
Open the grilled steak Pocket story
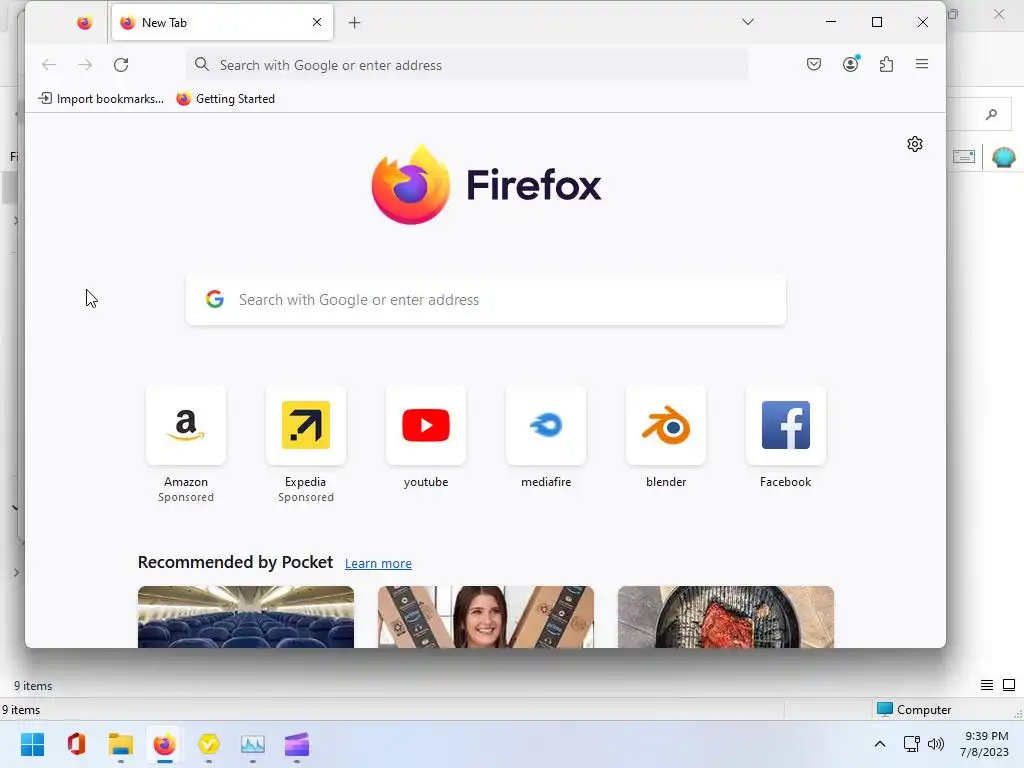click(726, 616)
